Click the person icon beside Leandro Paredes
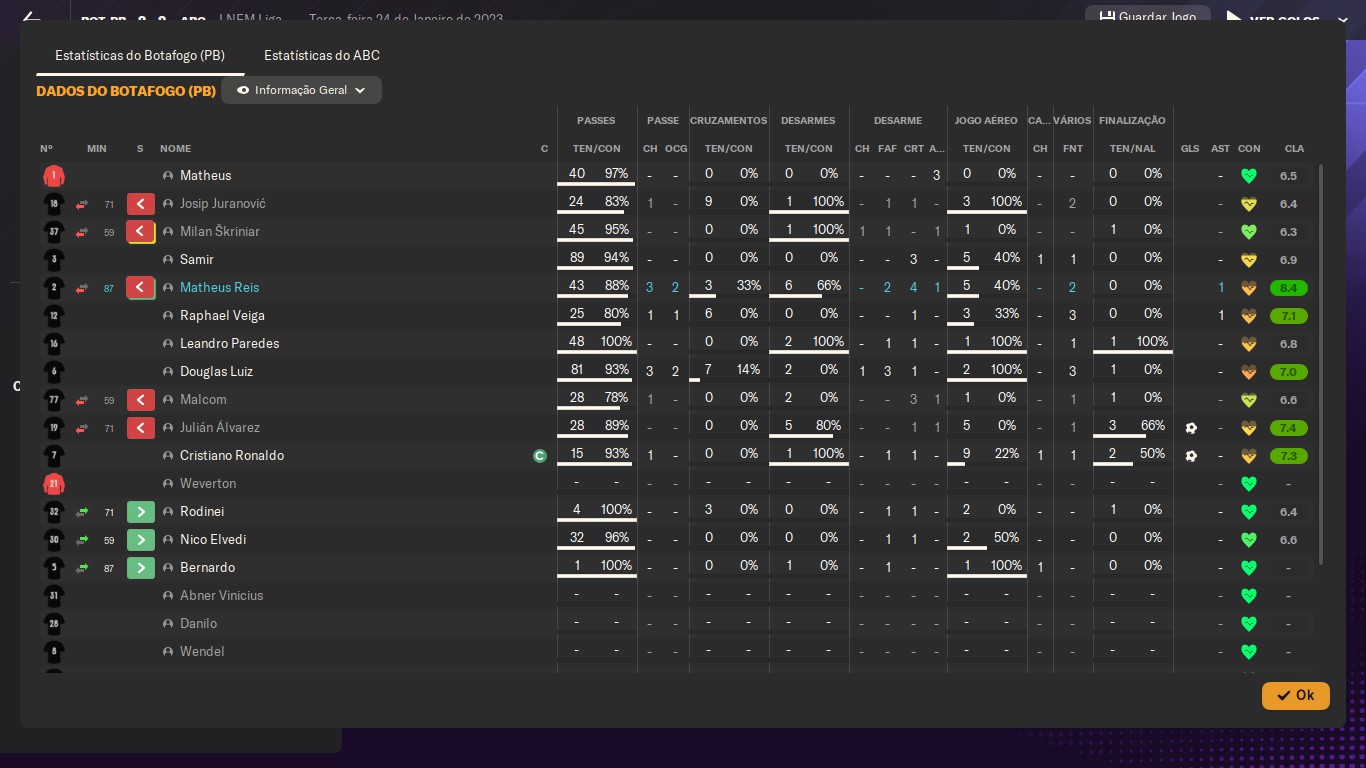This screenshot has width=1366, height=768. coord(168,344)
